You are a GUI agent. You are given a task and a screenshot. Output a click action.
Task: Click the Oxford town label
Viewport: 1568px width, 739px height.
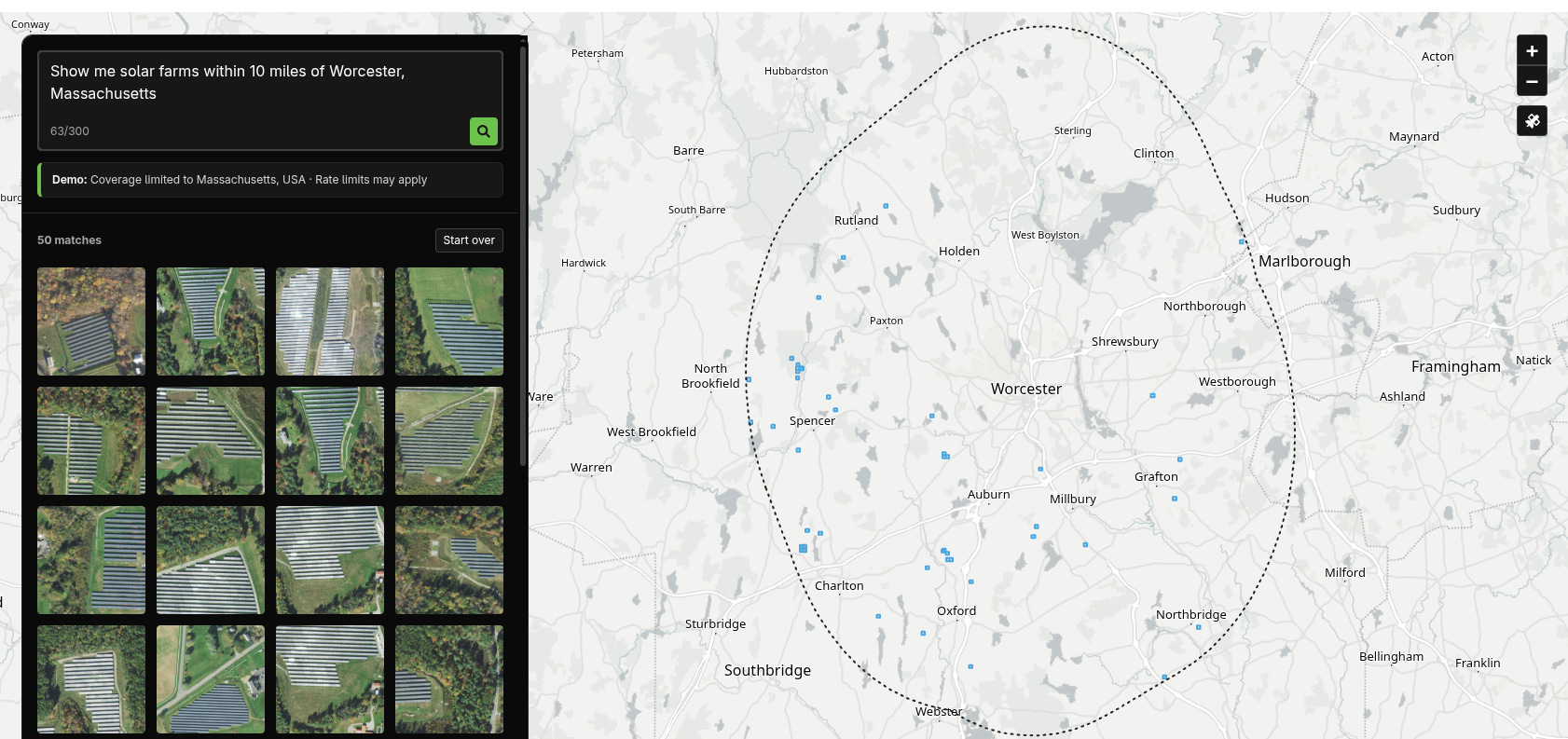(x=956, y=610)
